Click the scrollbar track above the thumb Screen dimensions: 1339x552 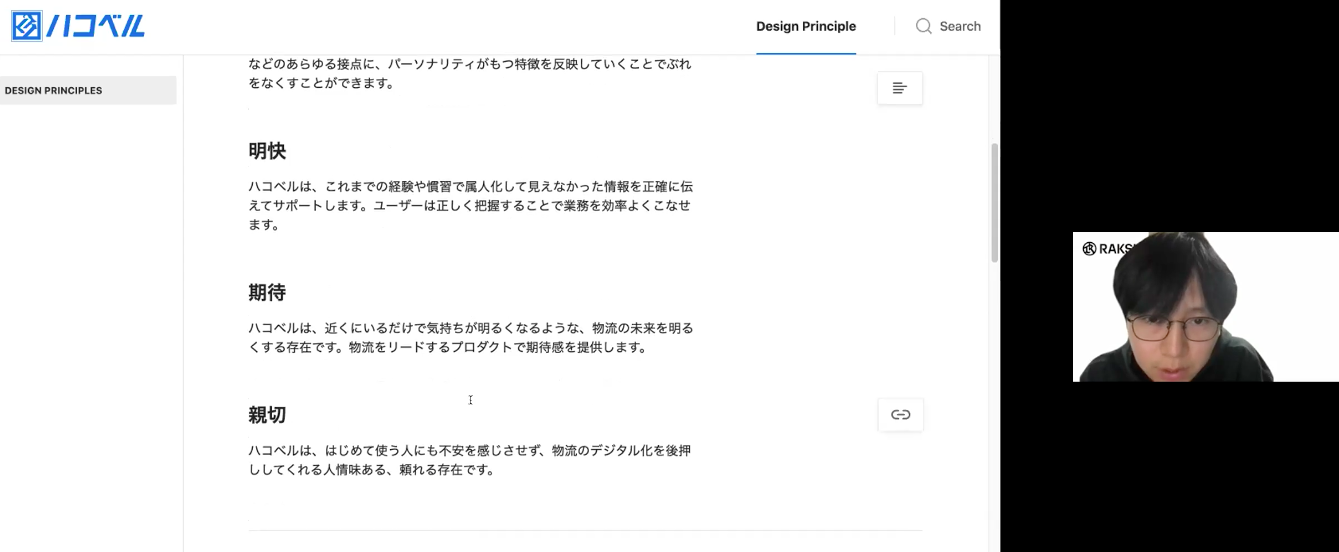pos(994,99)
